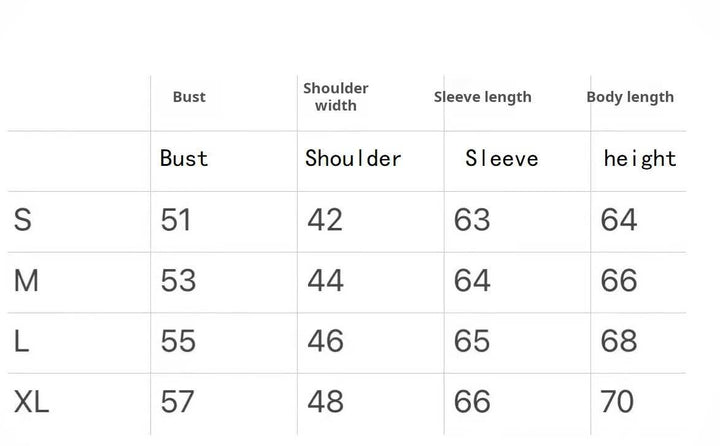720x446 pixels.
Task: Select bust value 53 in M row
Action: [178, 281]
